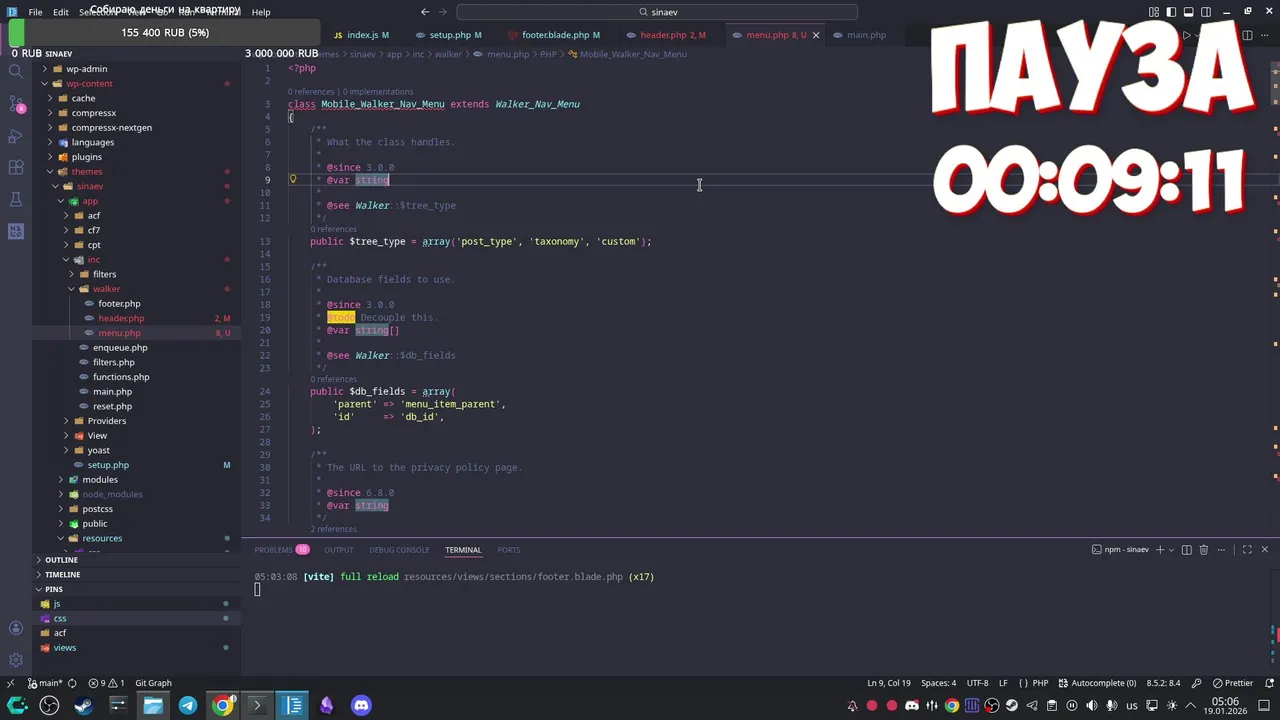Split the editor to the right
Image resolution: width=1280 pixels, height=720 pixels.
[1247, 35]
